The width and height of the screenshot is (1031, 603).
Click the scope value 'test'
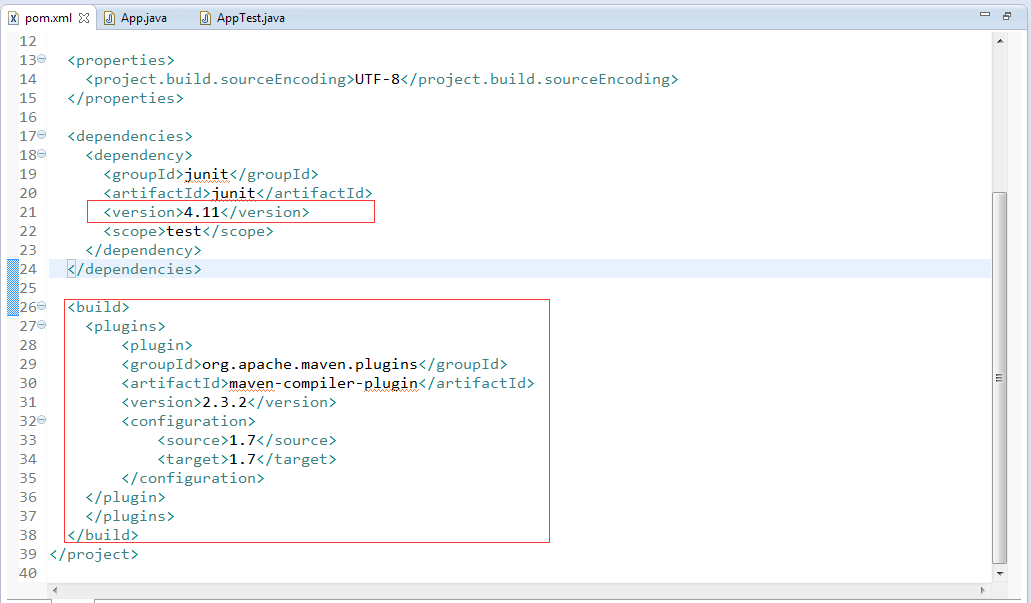click(184, 231)
